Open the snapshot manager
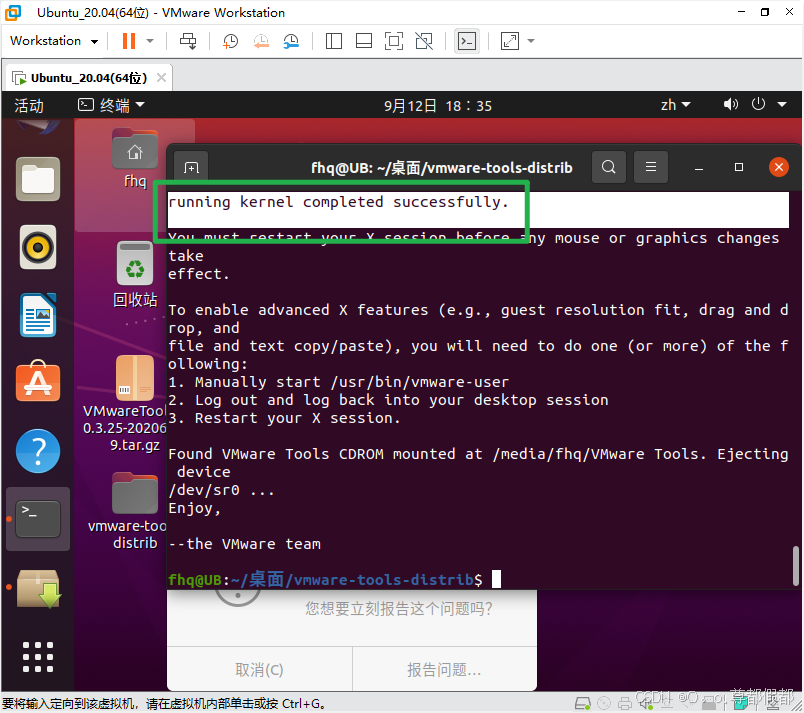Image resolution: width=804 pixels, height=713 pixels. click(291, 41)
